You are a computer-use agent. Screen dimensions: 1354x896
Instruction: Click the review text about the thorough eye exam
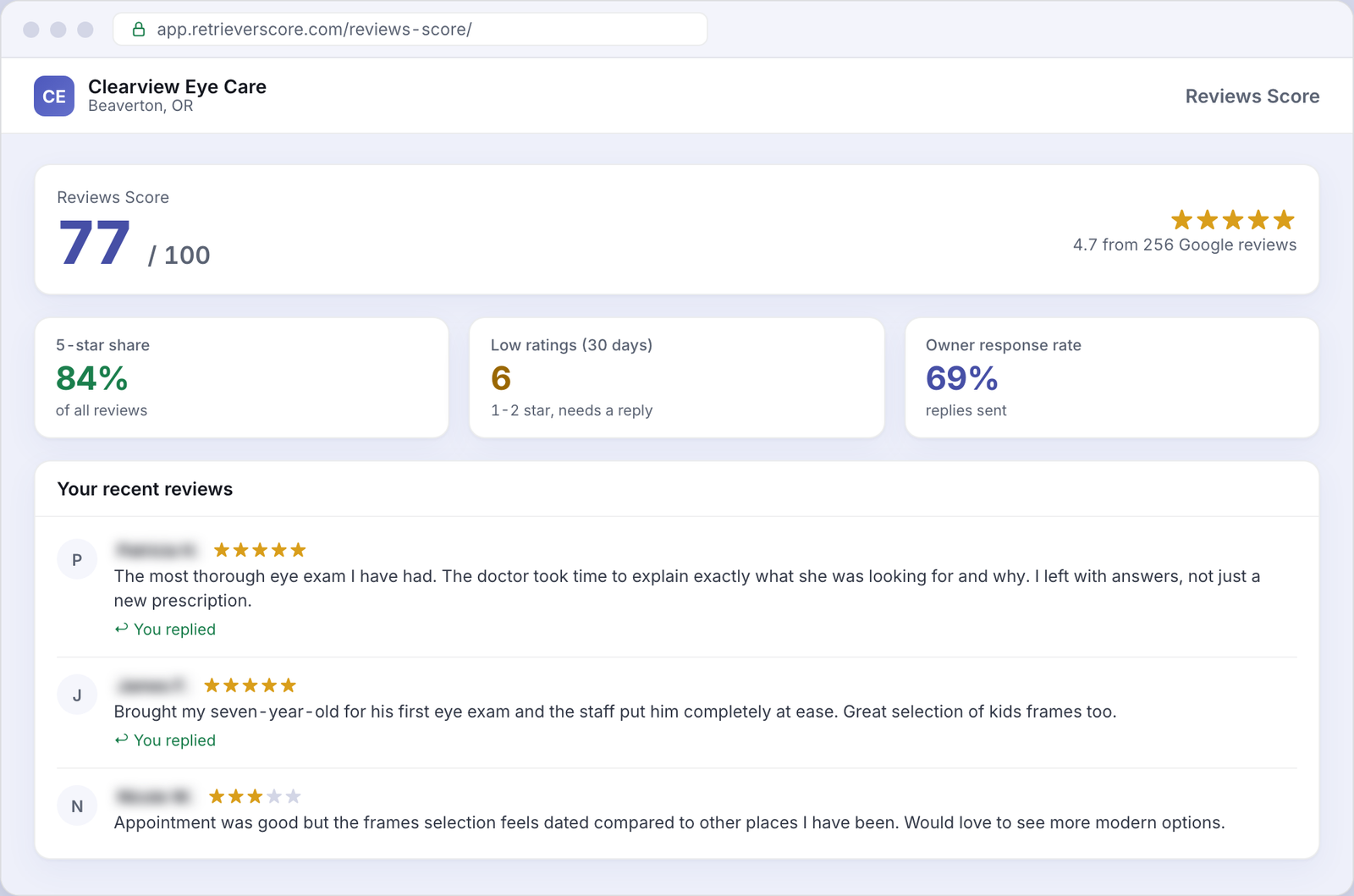click(x=687, y=588)
